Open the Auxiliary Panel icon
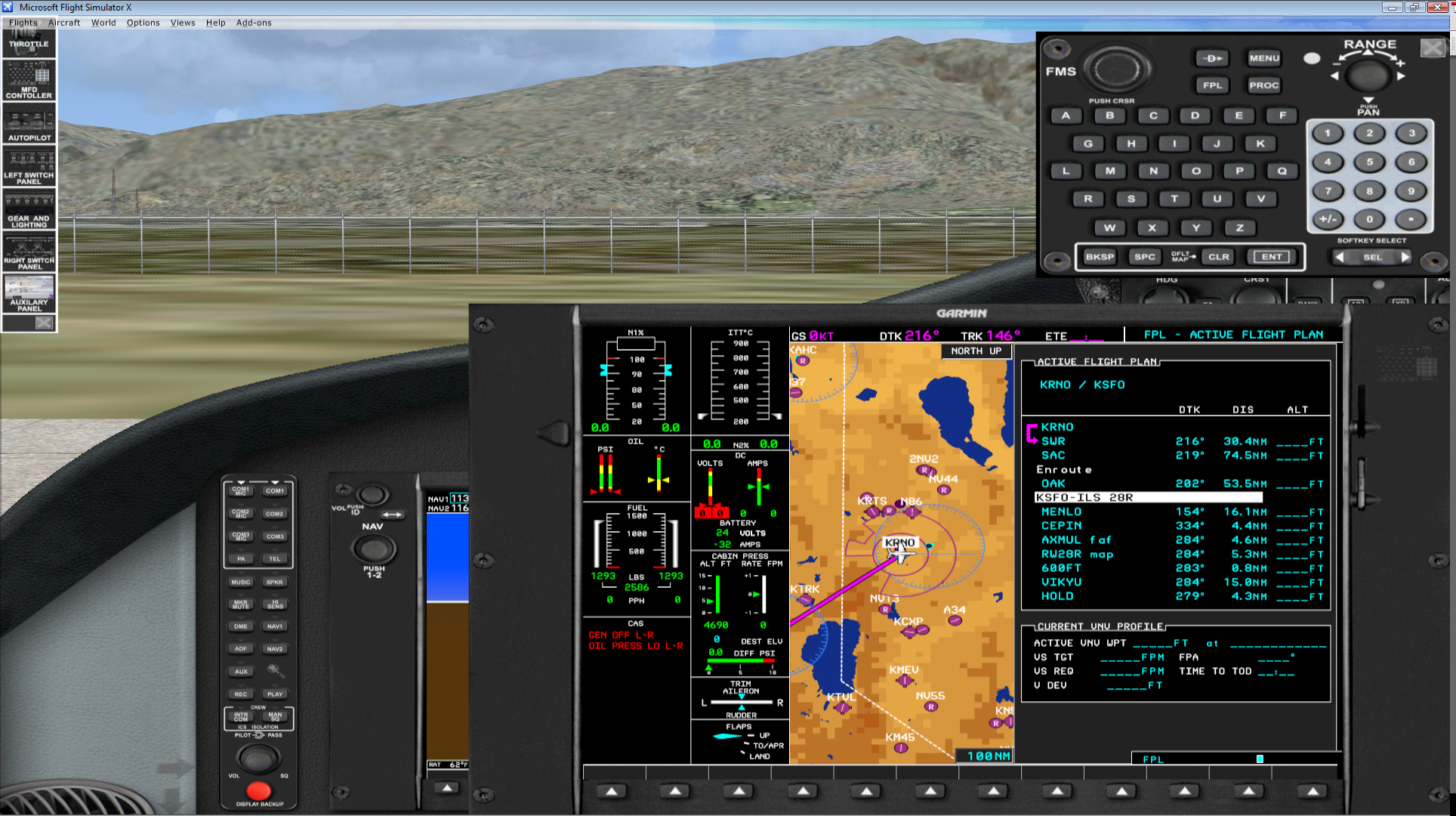The image size is (1456, 816). 29,294
